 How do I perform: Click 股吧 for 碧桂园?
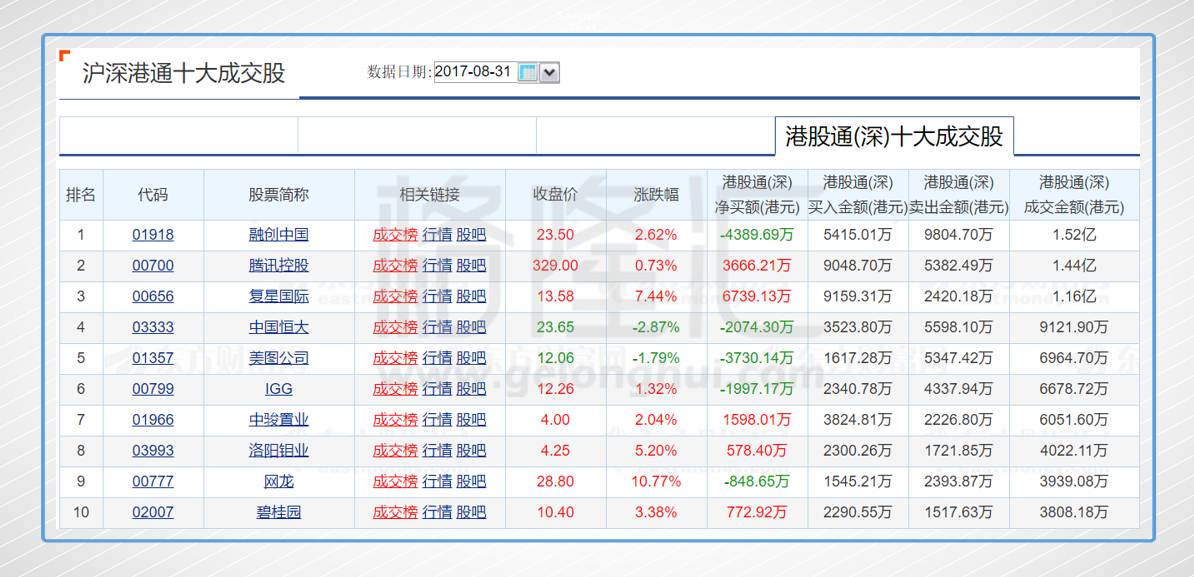coord(469,512)
